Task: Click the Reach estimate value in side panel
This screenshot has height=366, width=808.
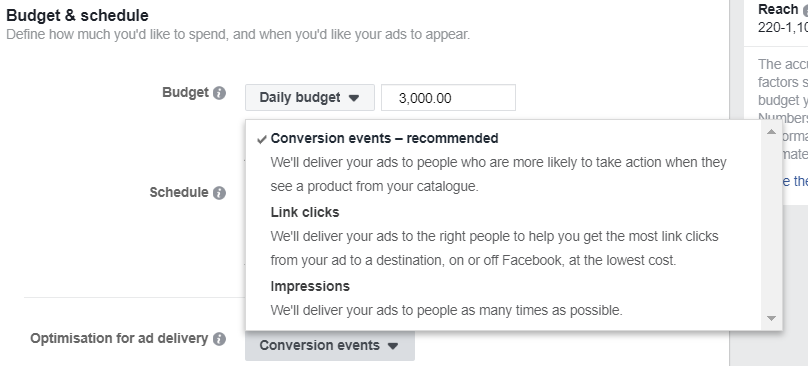Action: tap(783, 27)
